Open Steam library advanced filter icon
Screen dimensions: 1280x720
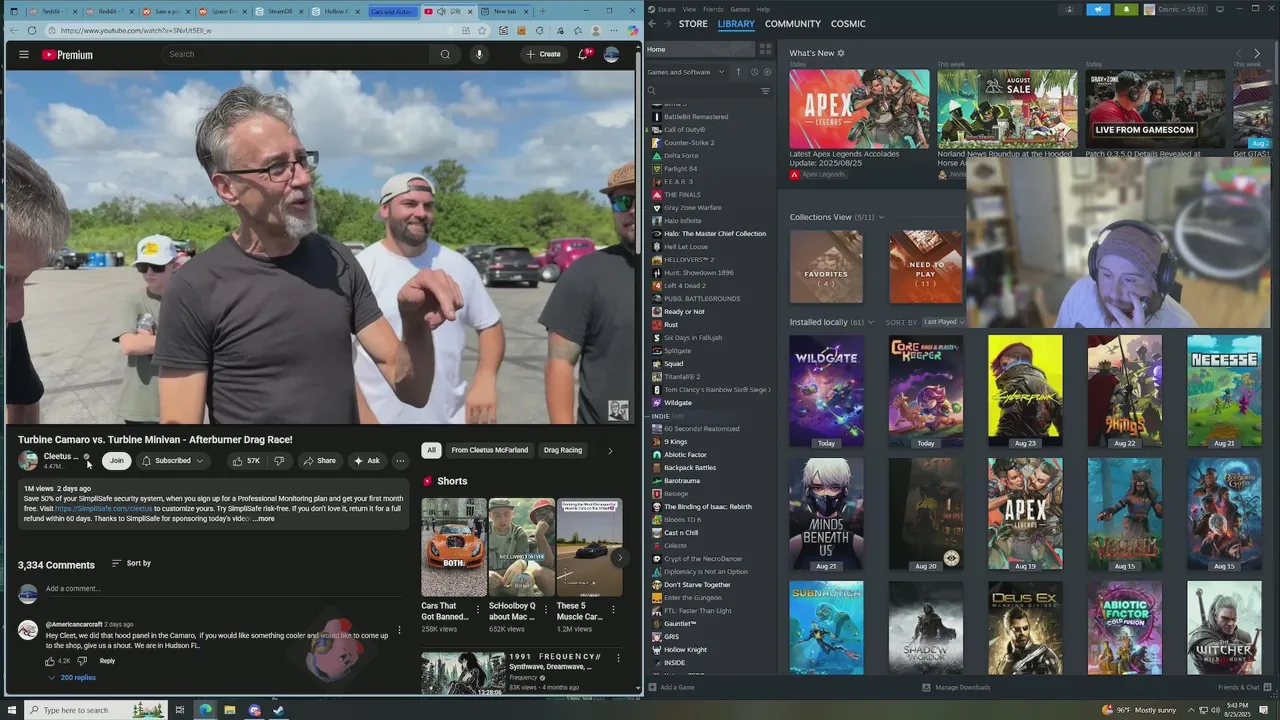(x=765, y=91)
